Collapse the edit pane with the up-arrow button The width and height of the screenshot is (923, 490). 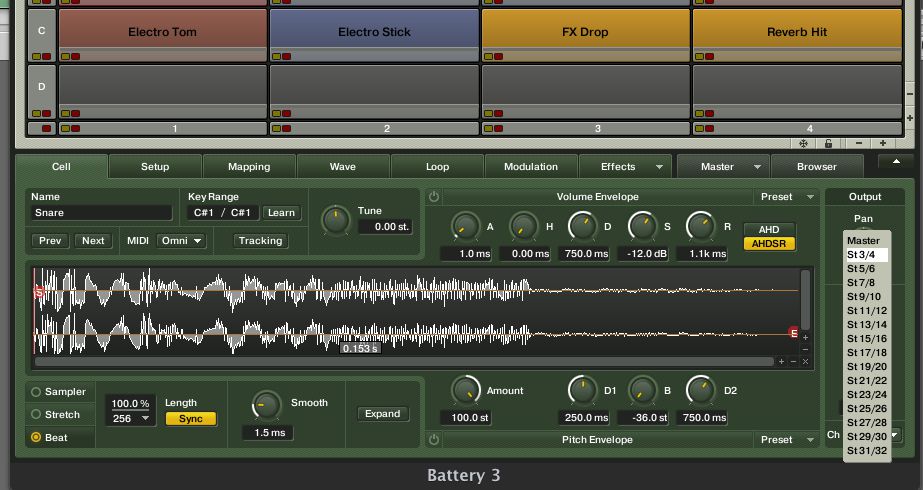click(896, 161)
